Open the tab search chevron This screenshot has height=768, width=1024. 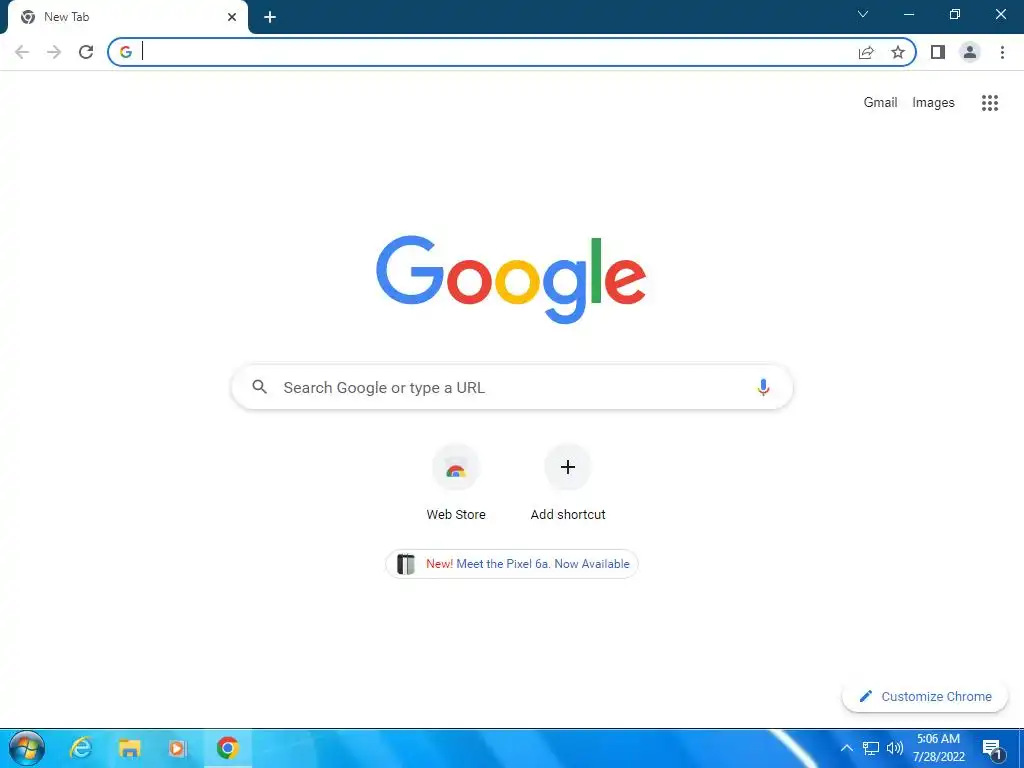863,14
